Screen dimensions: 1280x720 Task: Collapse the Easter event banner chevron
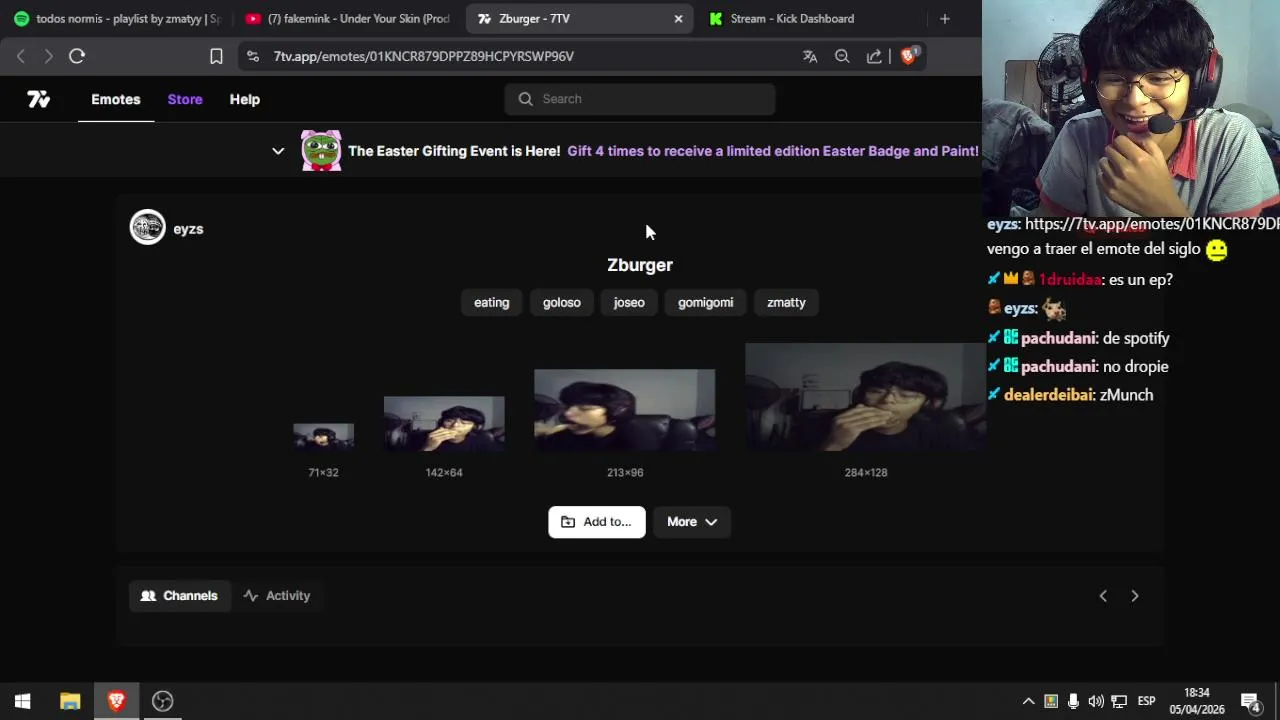278,151
